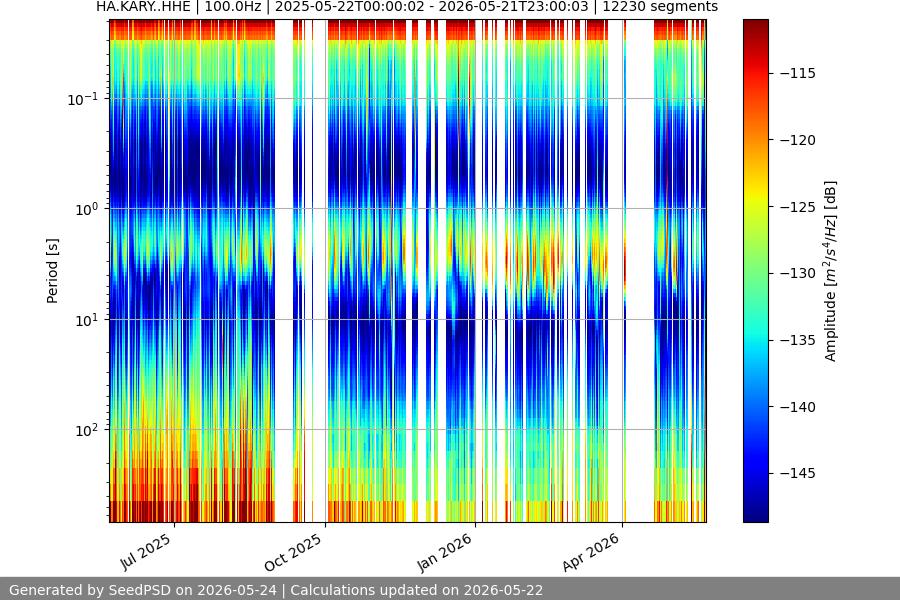Click the -140 colorbar tick label
Image resolution: width=900 pixels, height=600 pixels.
pyautogui.click(x=798, y=407)
